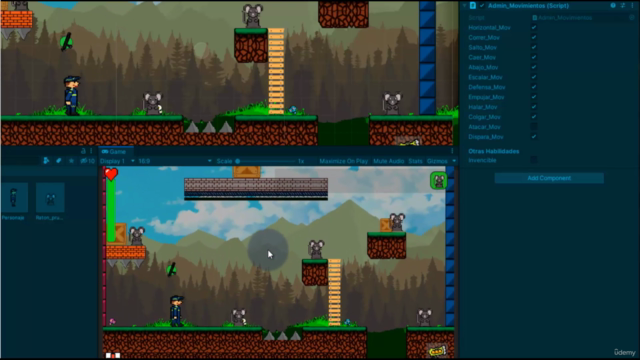Uncheck the Horizontal_Mov checkbox
This screenshot has height=360, width=640.
tap(534, 27)
